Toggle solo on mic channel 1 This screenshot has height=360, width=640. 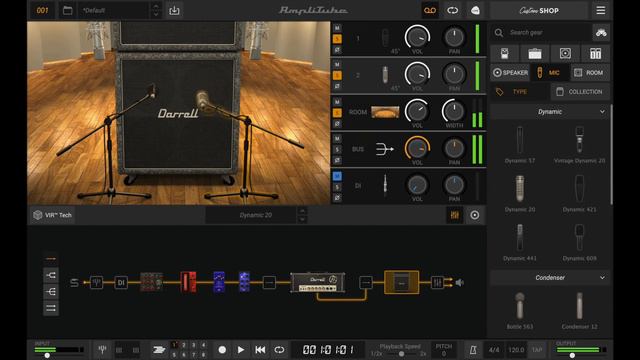[337, 39]
